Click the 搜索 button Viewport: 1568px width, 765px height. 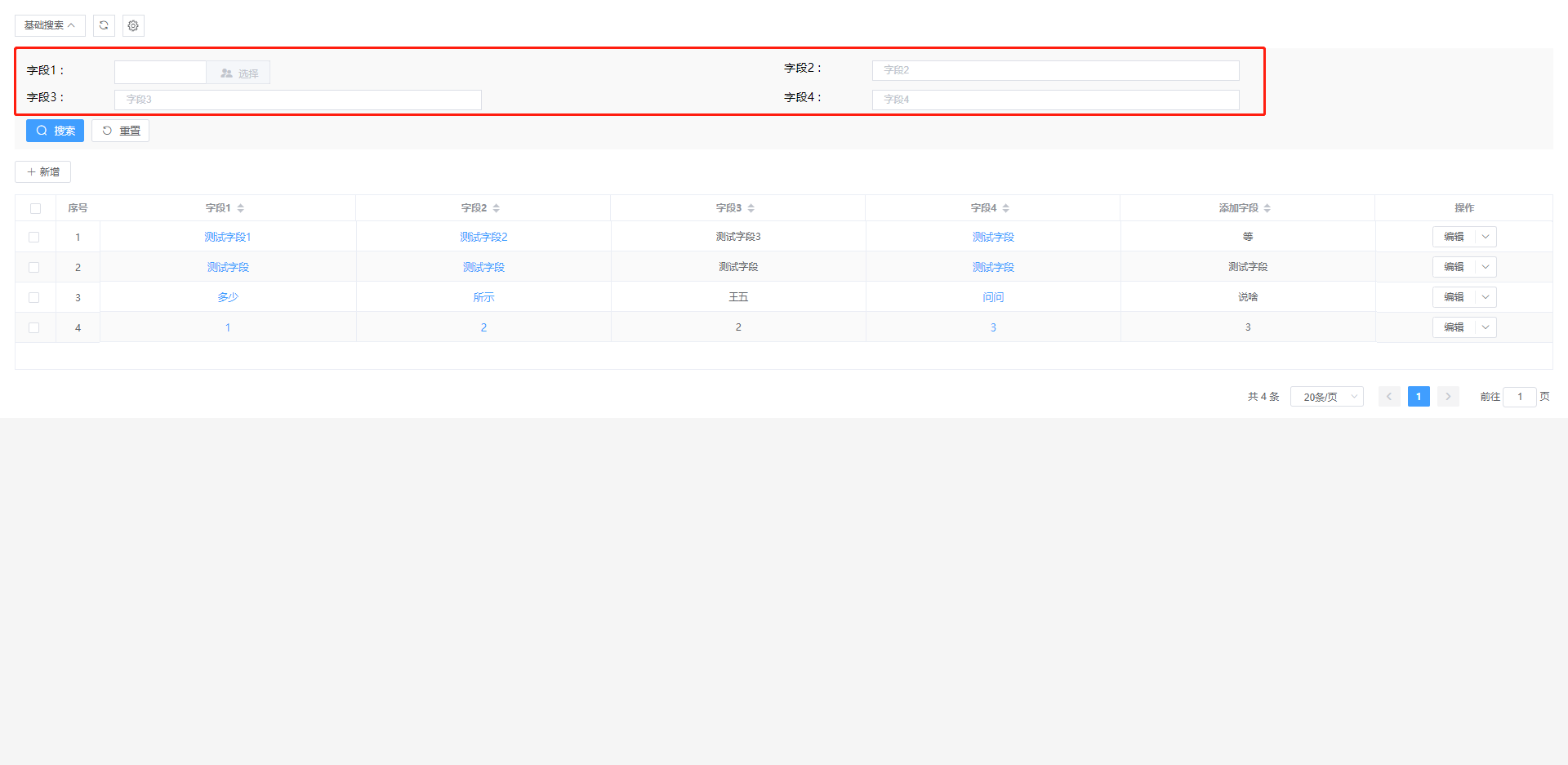click(x=55, y=131)
